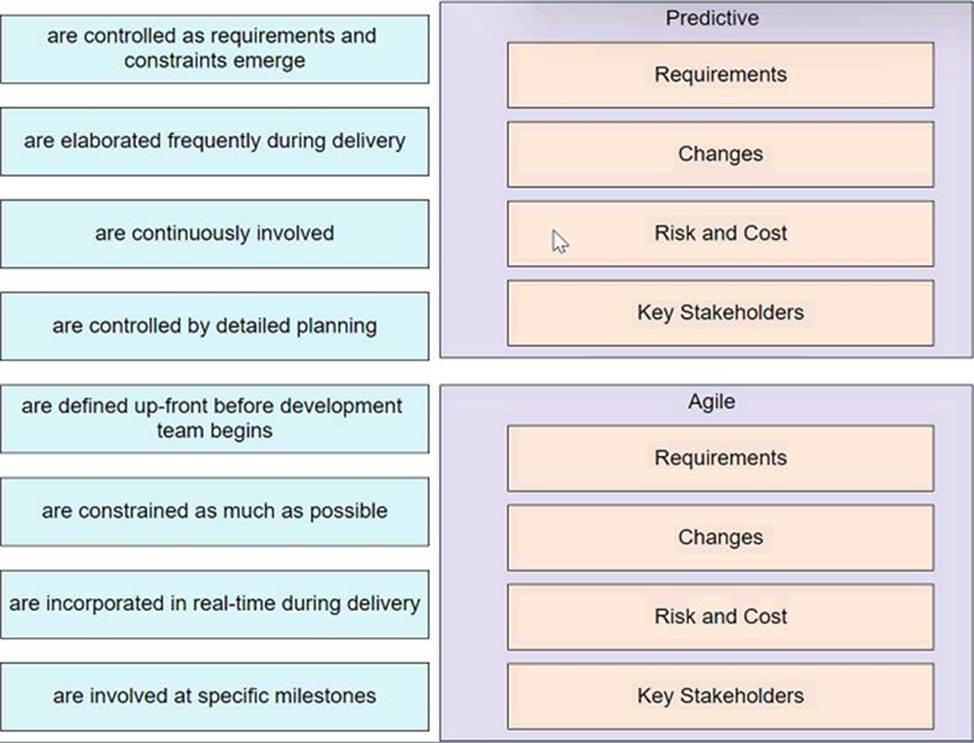Click Risk and Cost slot under Agile
The height and width of the screenshot is (743, 974).
click(x=720, y=617)
